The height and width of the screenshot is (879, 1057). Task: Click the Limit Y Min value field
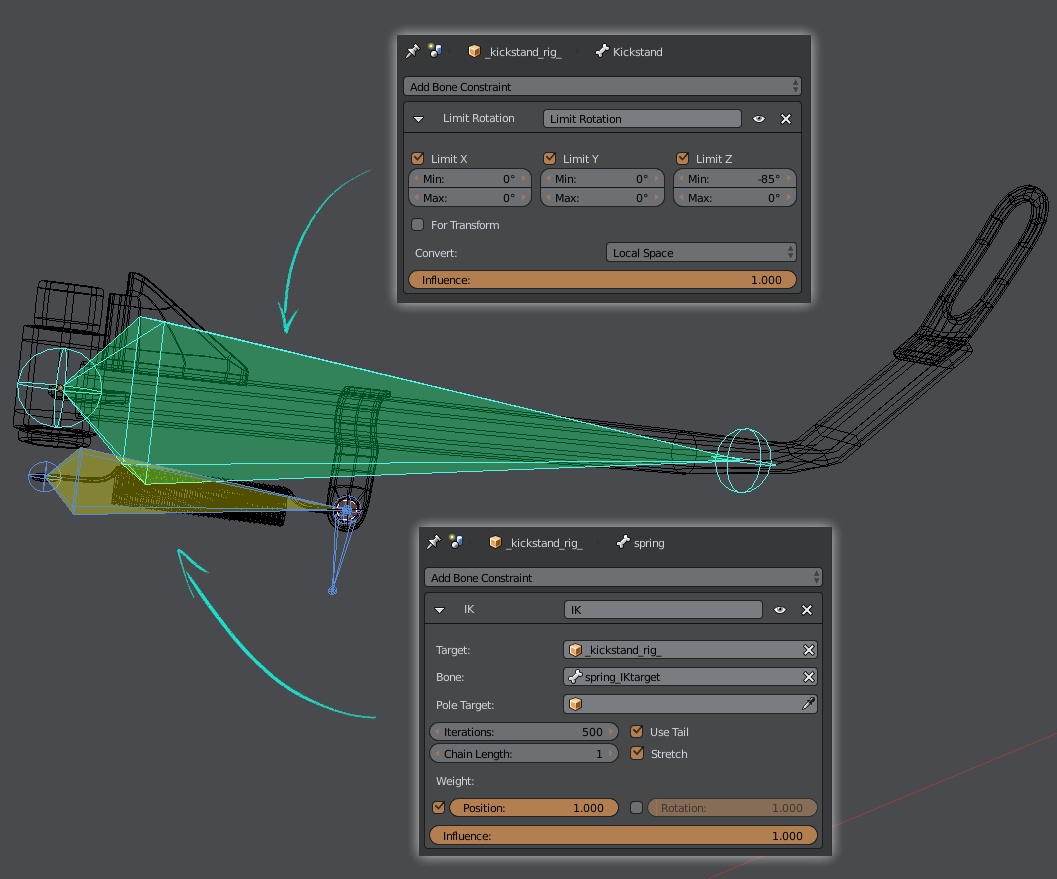click(603, 179)
